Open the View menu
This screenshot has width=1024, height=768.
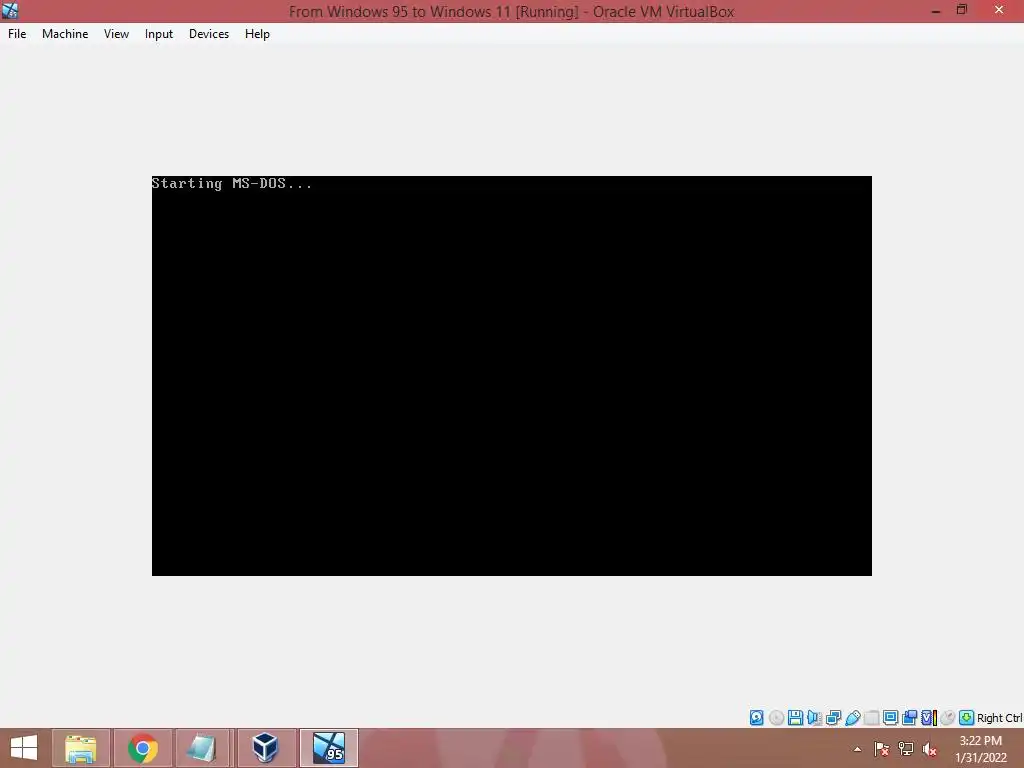coord(116,34)
